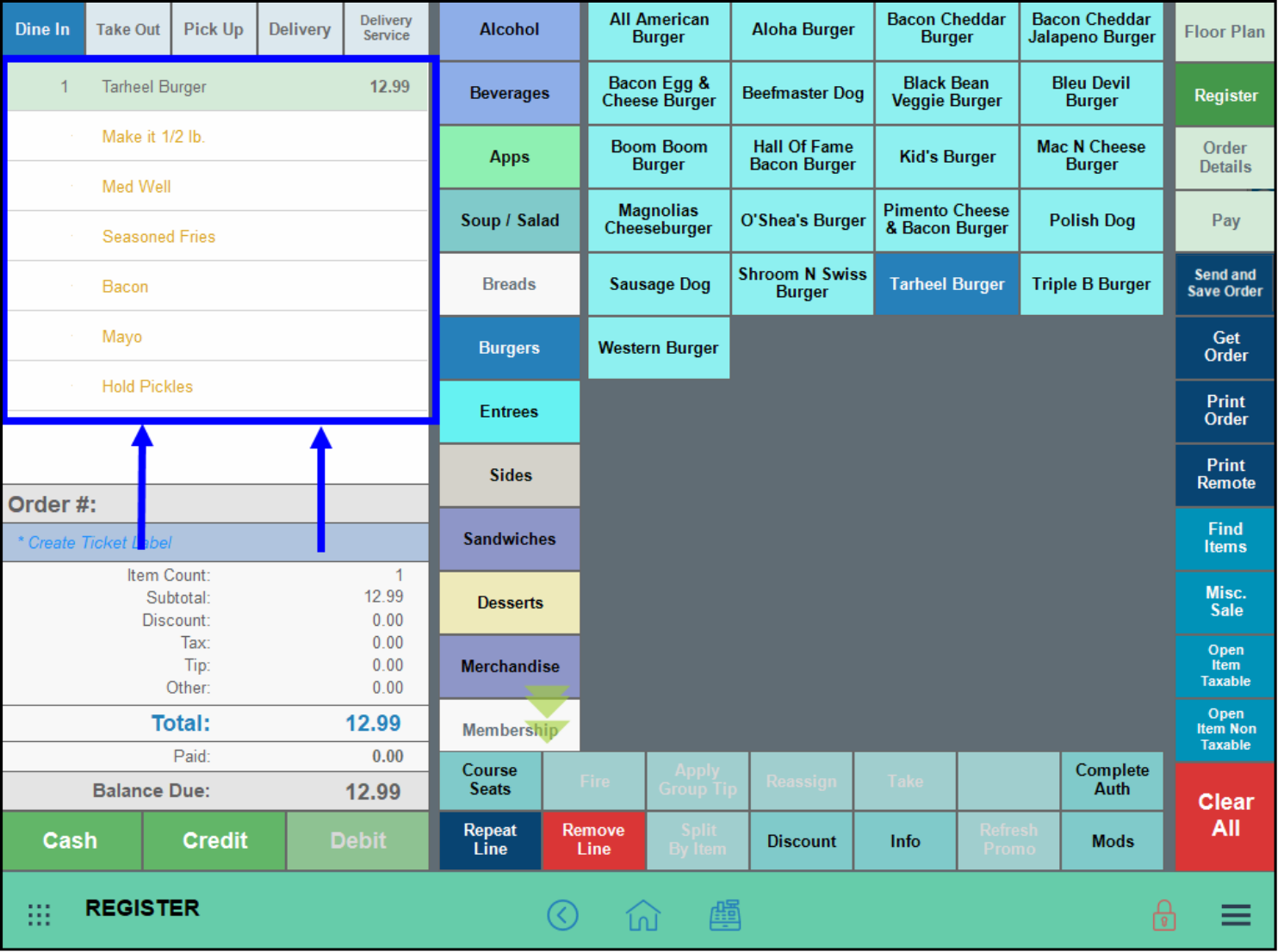This screenshot has width=1278, height=952.
Task: Switch order type to Take Out
Action: click(x=127, y=28)
